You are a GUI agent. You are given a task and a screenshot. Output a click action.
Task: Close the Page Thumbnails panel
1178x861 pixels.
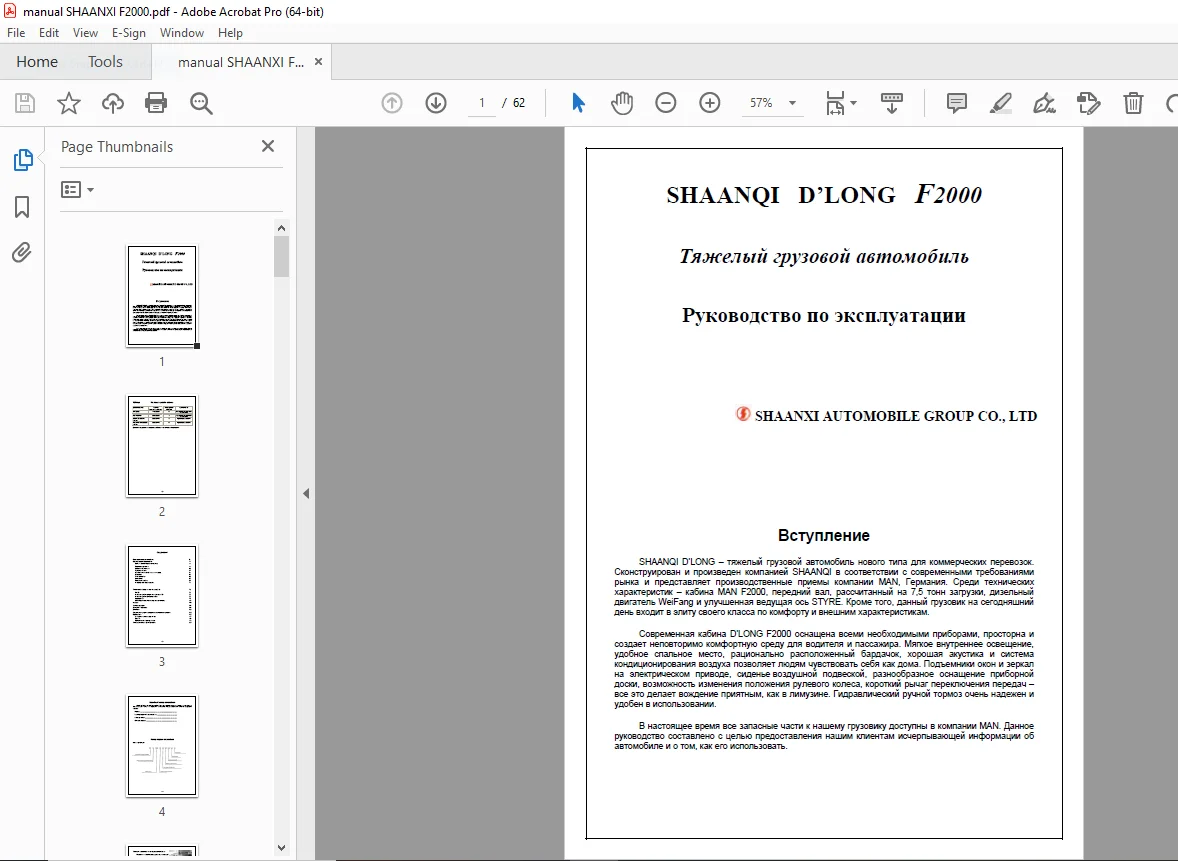[x=268, y=147]
